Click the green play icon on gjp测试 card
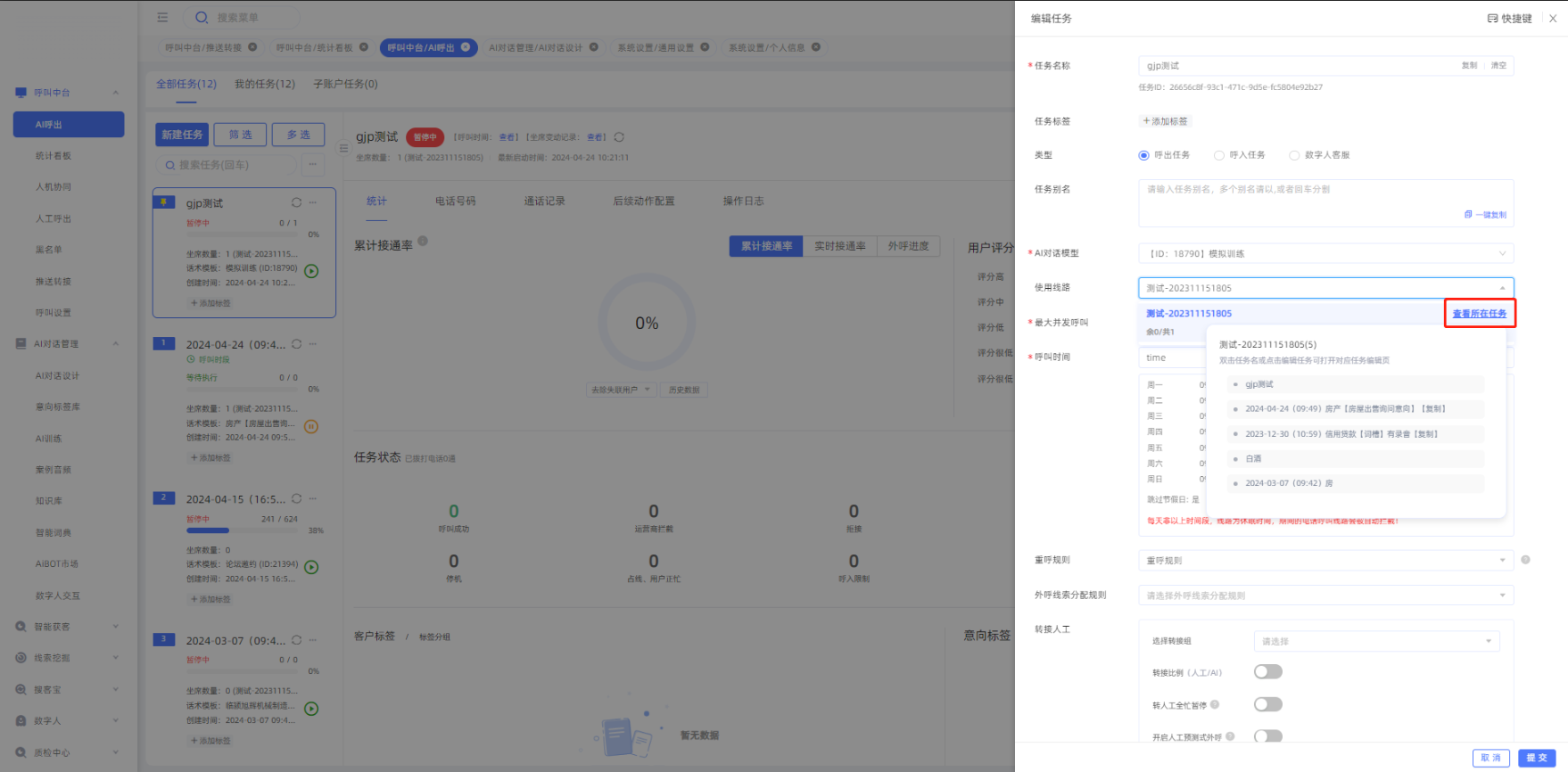This screenshot has width=1568, height=772. point(311,271)
